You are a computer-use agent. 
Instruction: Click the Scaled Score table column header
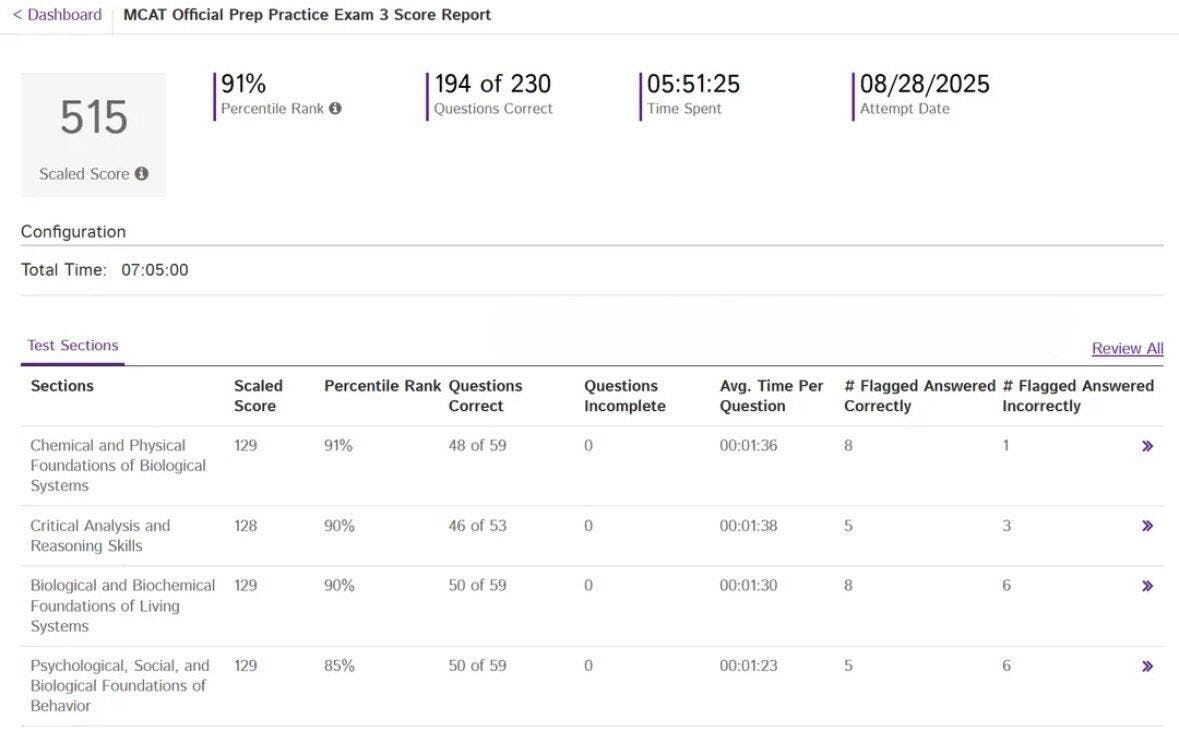click(x=258, y=396)
